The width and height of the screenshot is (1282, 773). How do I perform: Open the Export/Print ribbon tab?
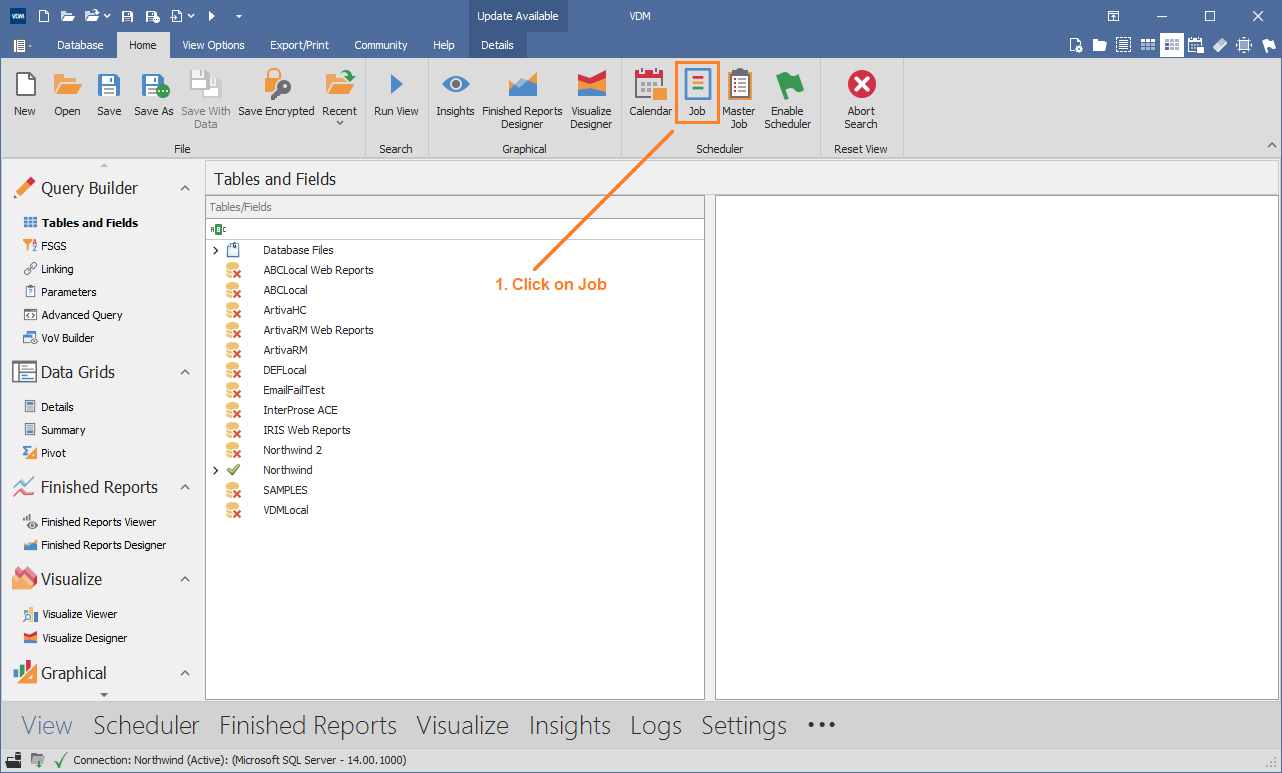299,45
